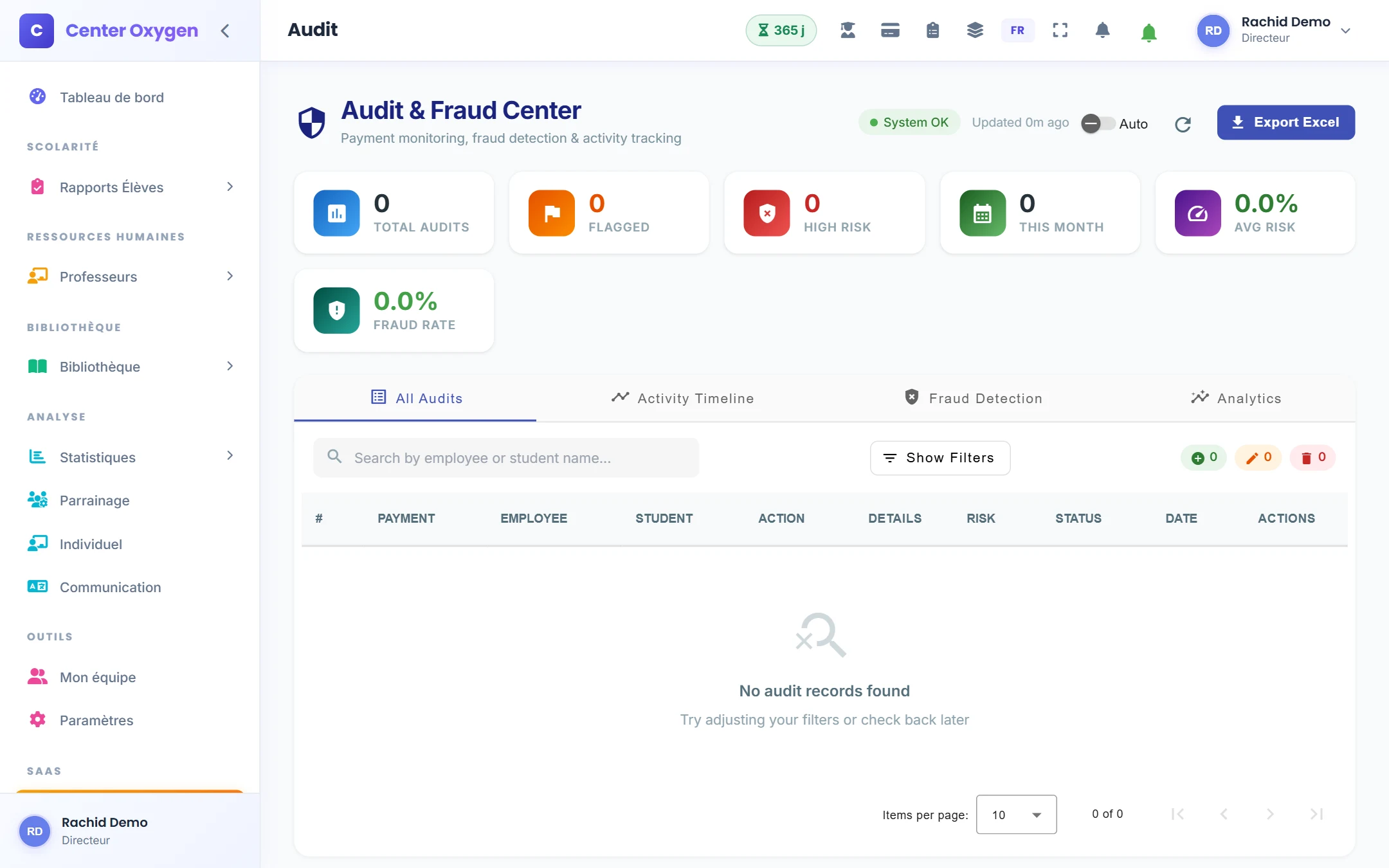1389x868 pixels.
Task: Click the RISK column header
Action: click(981, 518)
